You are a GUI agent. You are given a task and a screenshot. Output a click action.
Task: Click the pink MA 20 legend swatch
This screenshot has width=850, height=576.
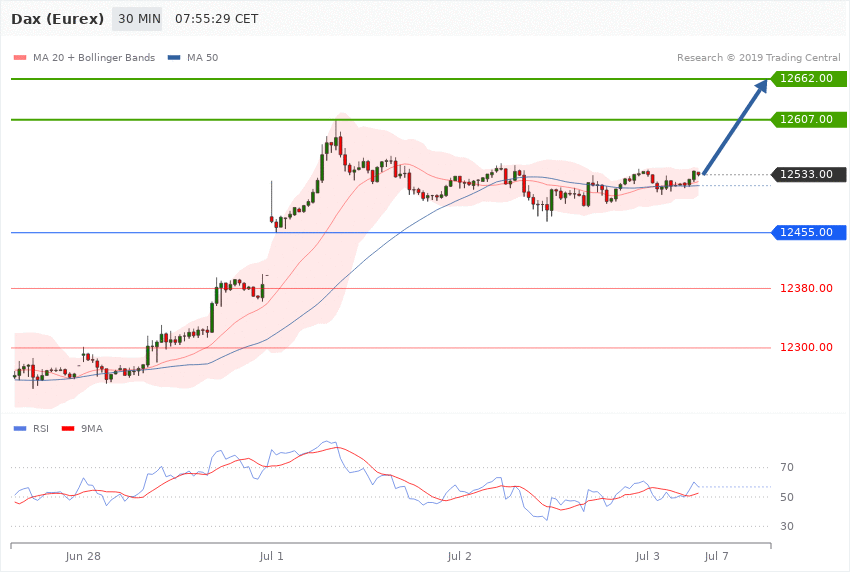(20, 57)
